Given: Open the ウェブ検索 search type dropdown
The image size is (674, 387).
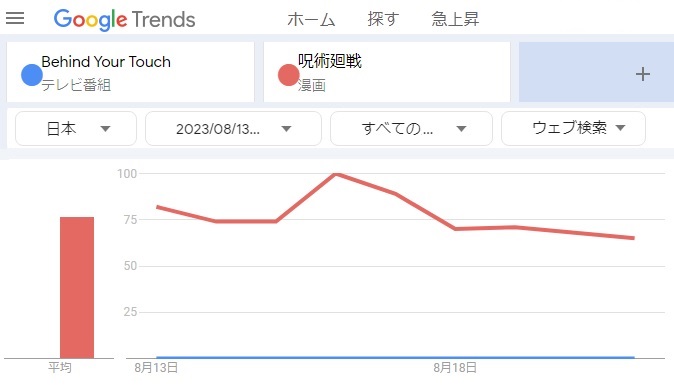Looking at the screenshot, I should (573, 128).
